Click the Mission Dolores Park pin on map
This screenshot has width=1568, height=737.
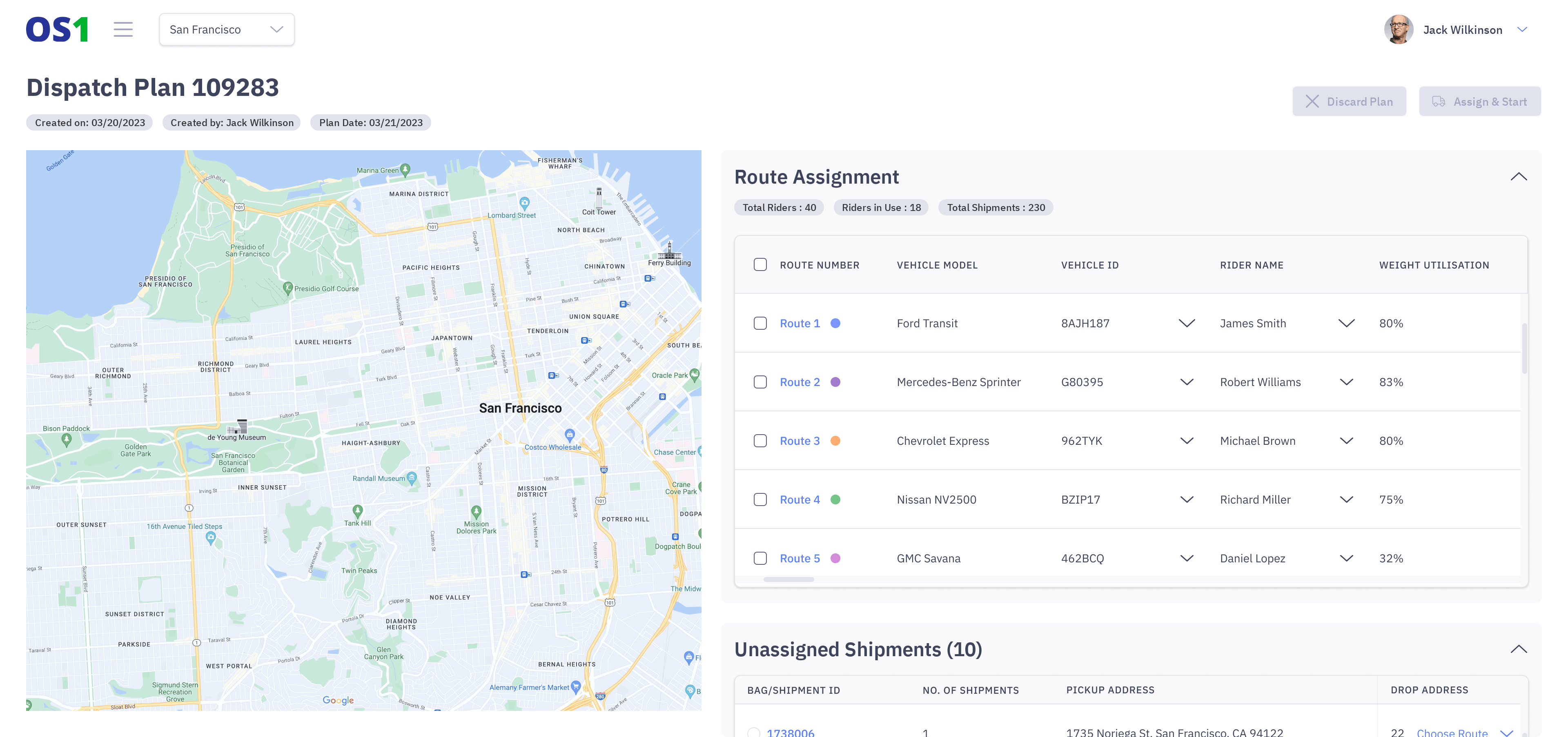click(476, 513)
